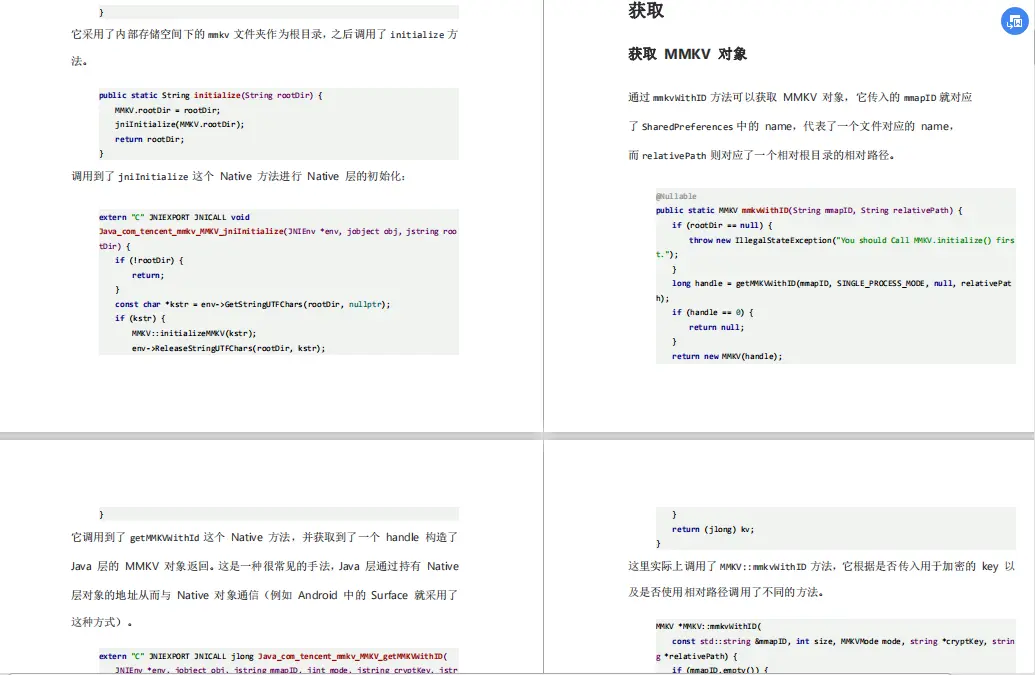Click the heading "获取 MMKV 对象"

click(x=687, y=54)
